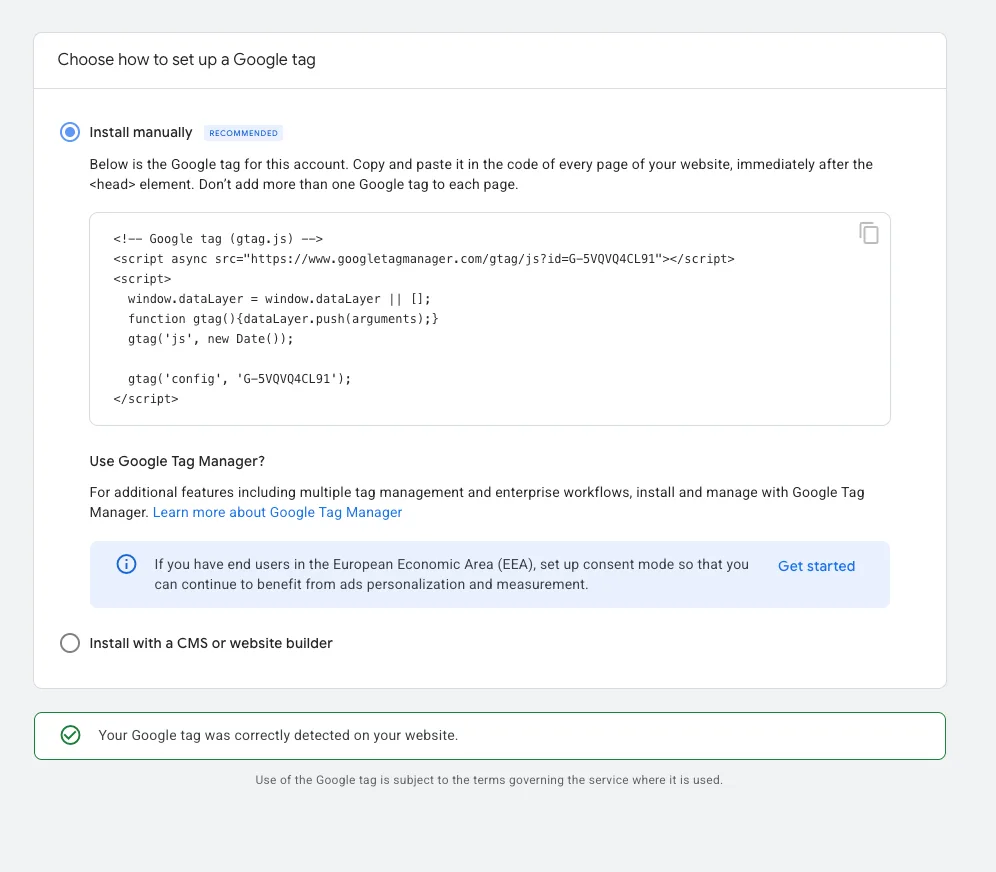Click the 'For additional features' paragraph text

pos(476,502)
